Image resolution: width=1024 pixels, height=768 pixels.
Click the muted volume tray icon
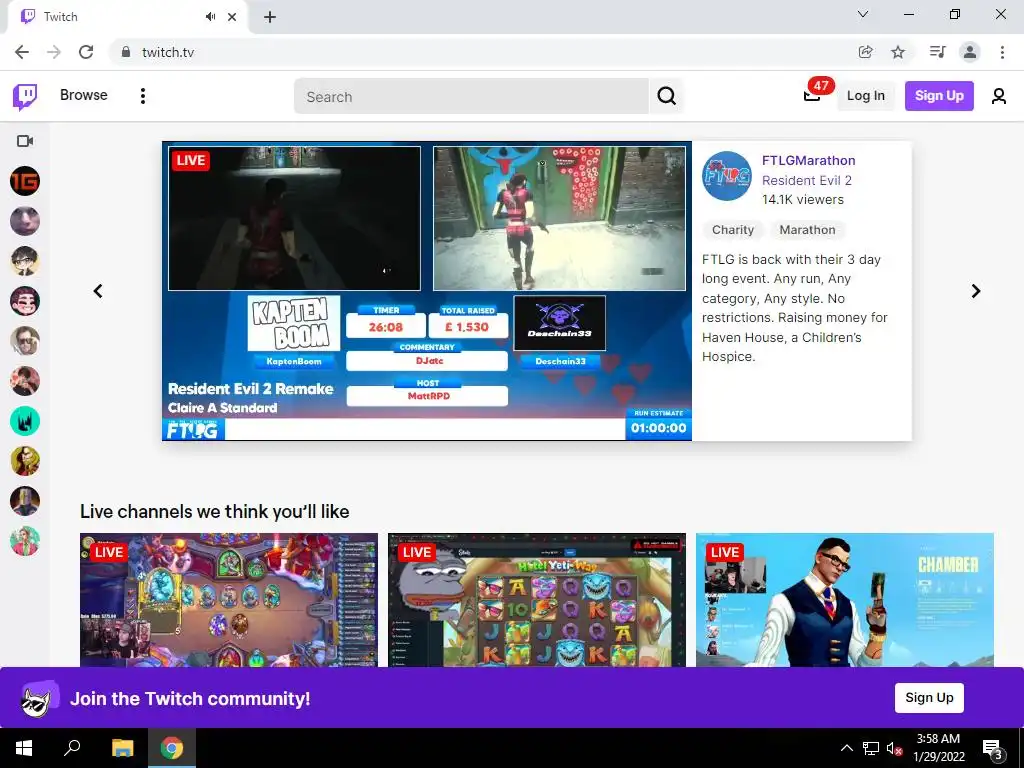894,748
